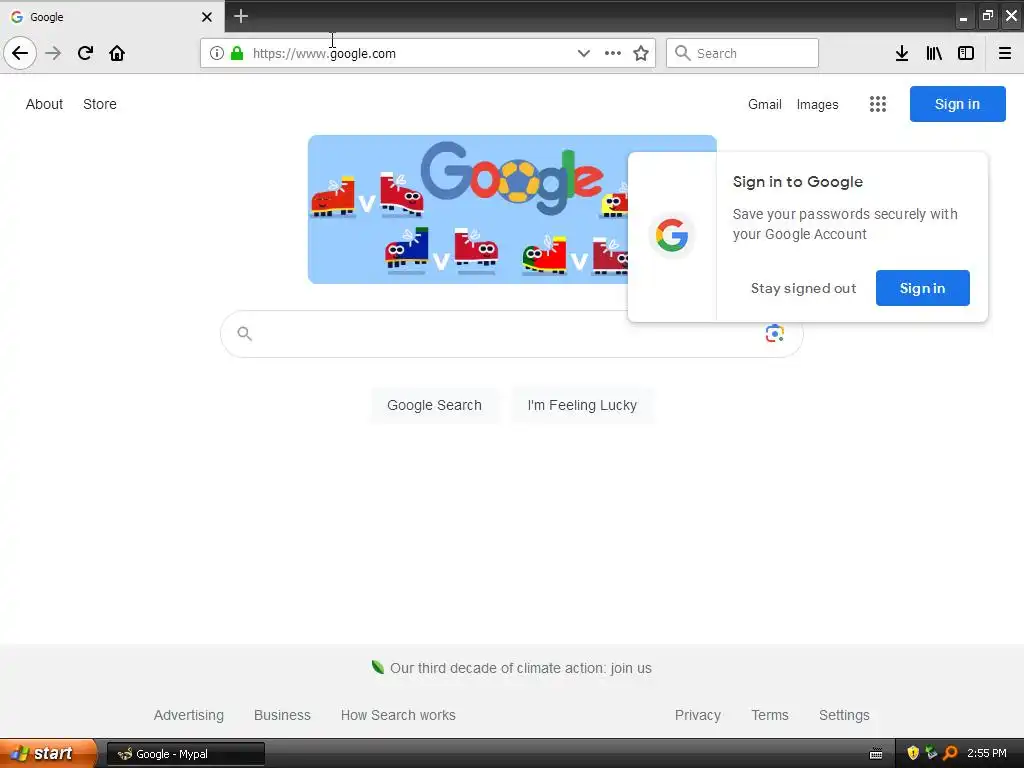
Task: Toggle the sidebar icon
Action: coord(966,53)
